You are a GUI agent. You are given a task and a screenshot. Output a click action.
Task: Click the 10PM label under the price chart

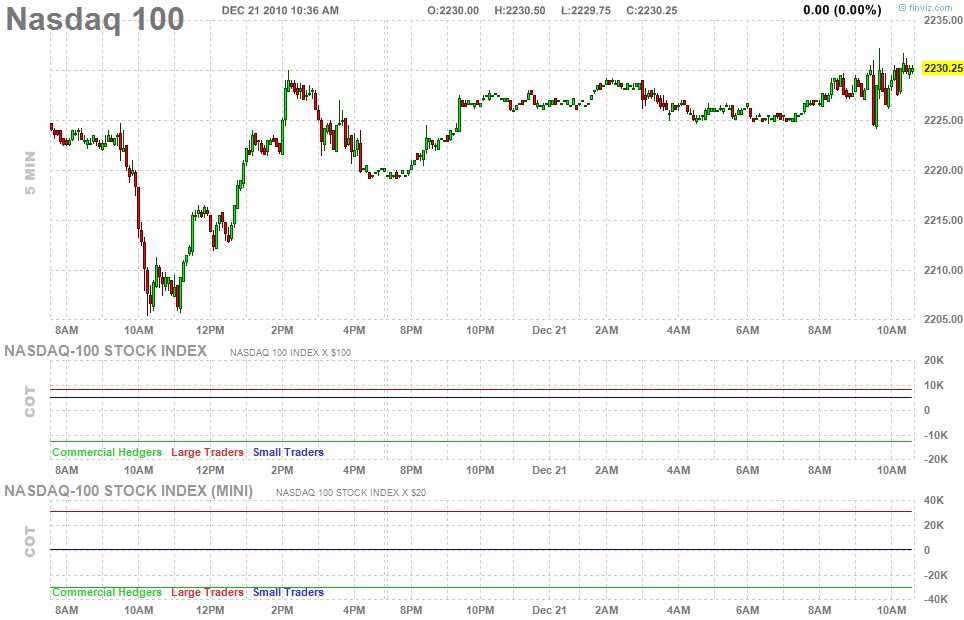tap(480, 330)
